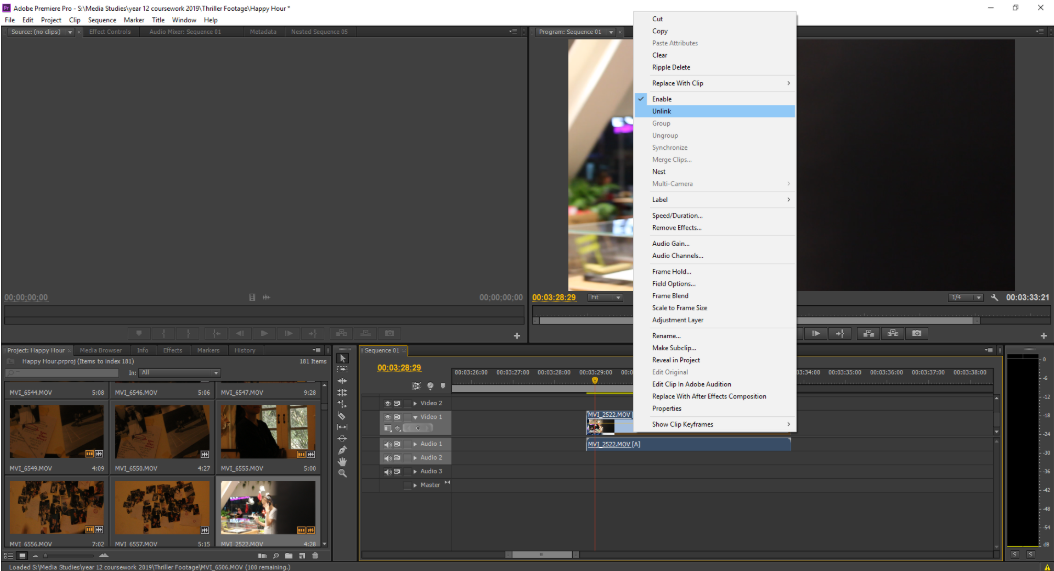This screenshot has height=571, width=1054.
Task: Click the timeline playhead marker
Action: pyautogui.click(x=595, y=381)
